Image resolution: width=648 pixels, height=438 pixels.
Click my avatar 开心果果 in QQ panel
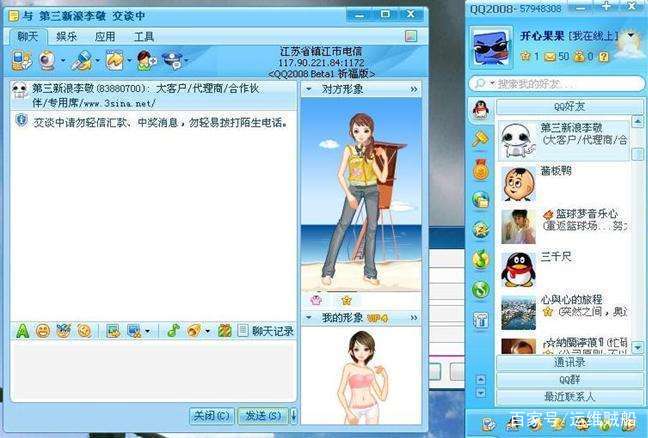[491, 47]
